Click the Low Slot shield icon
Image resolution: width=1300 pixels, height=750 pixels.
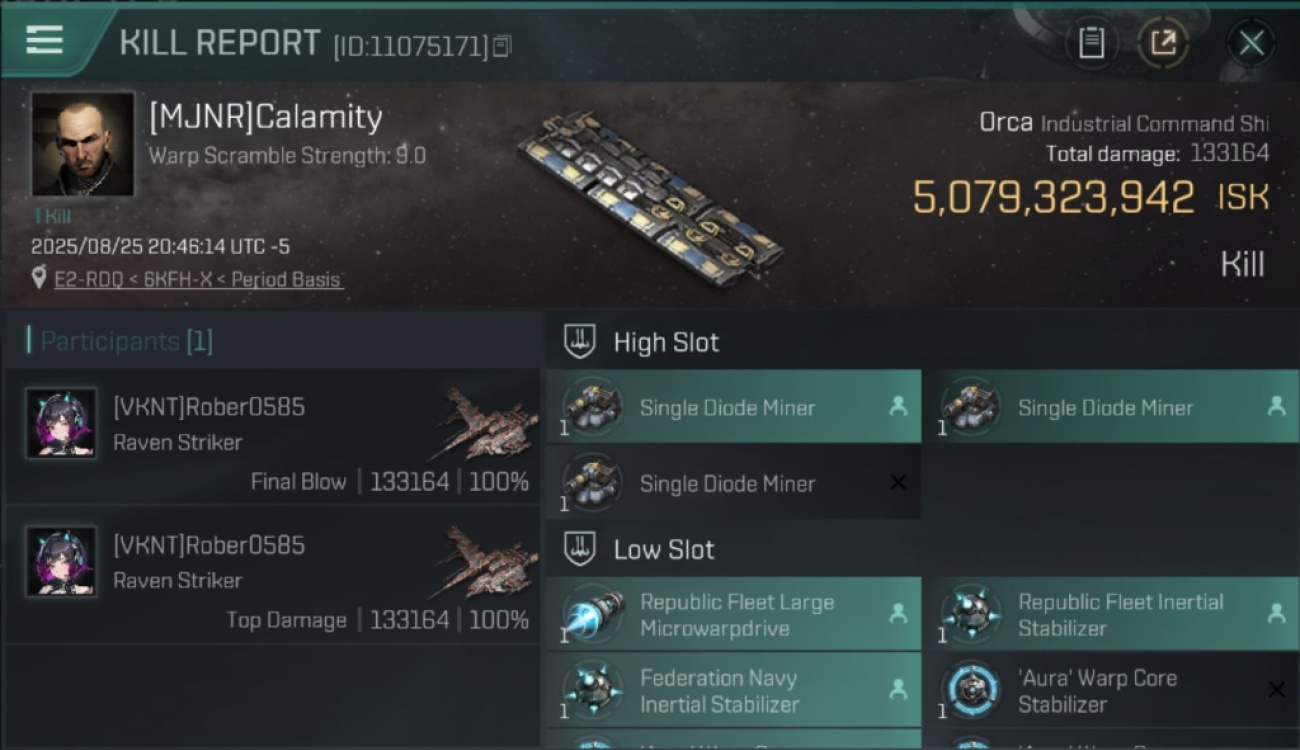pyautogui.click(x=581, y=549)
